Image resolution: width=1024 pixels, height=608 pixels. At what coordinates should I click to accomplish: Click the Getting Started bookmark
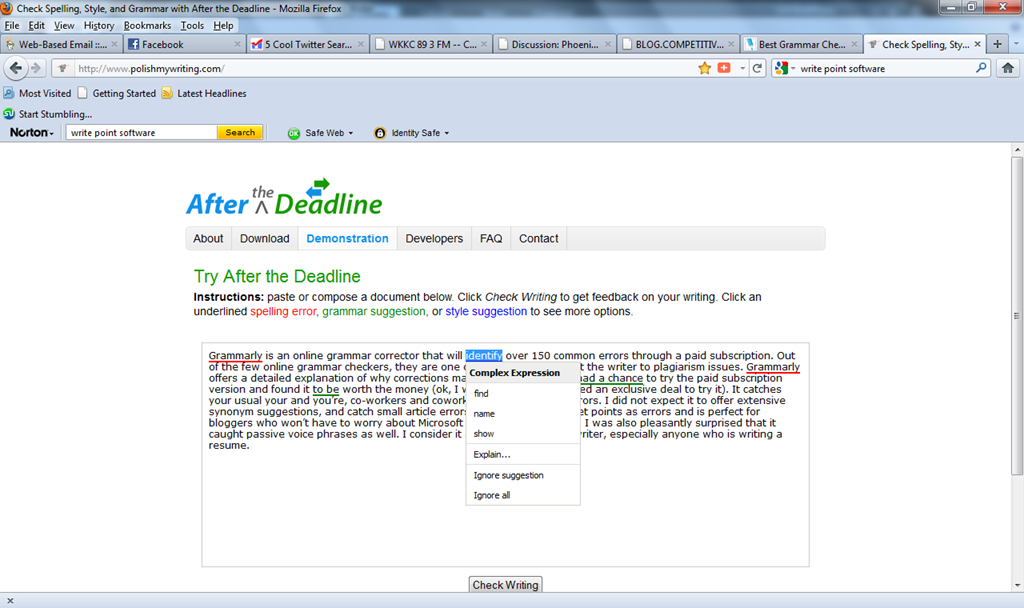pyautogui.click(x=118, y=93)
